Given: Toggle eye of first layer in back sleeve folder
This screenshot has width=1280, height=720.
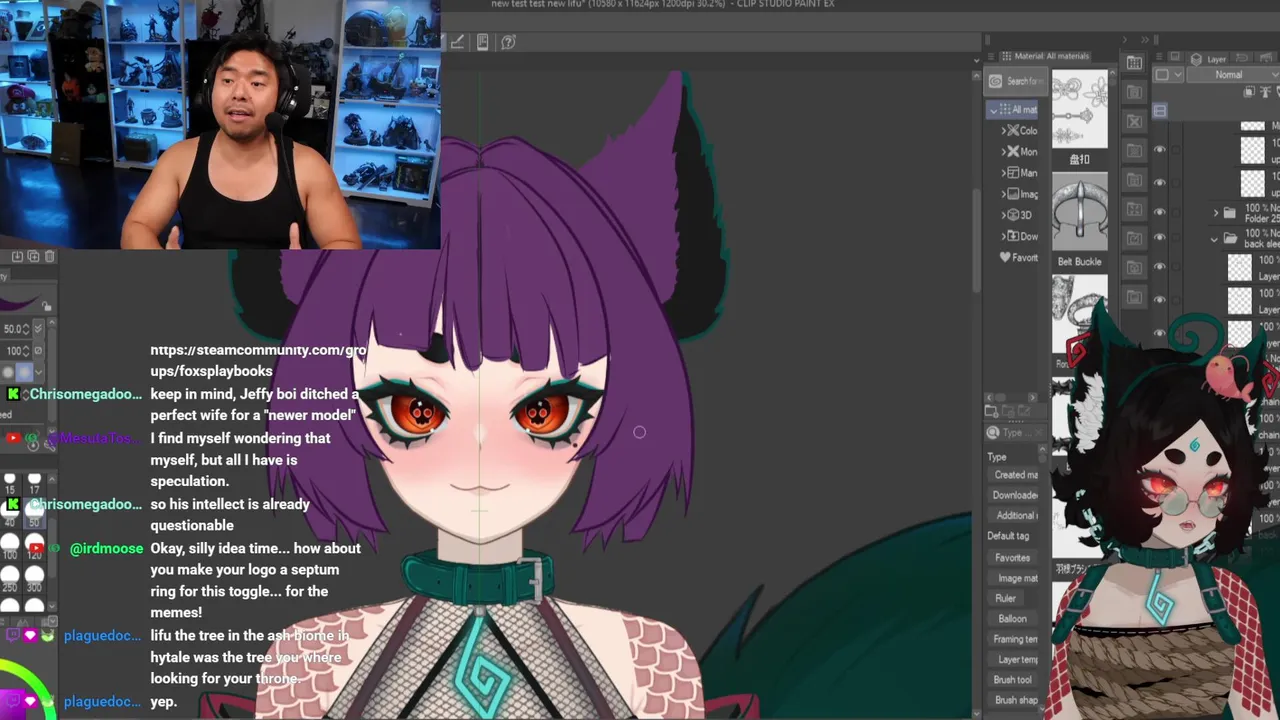Looking at the screenshot, I should point(1160,267).
